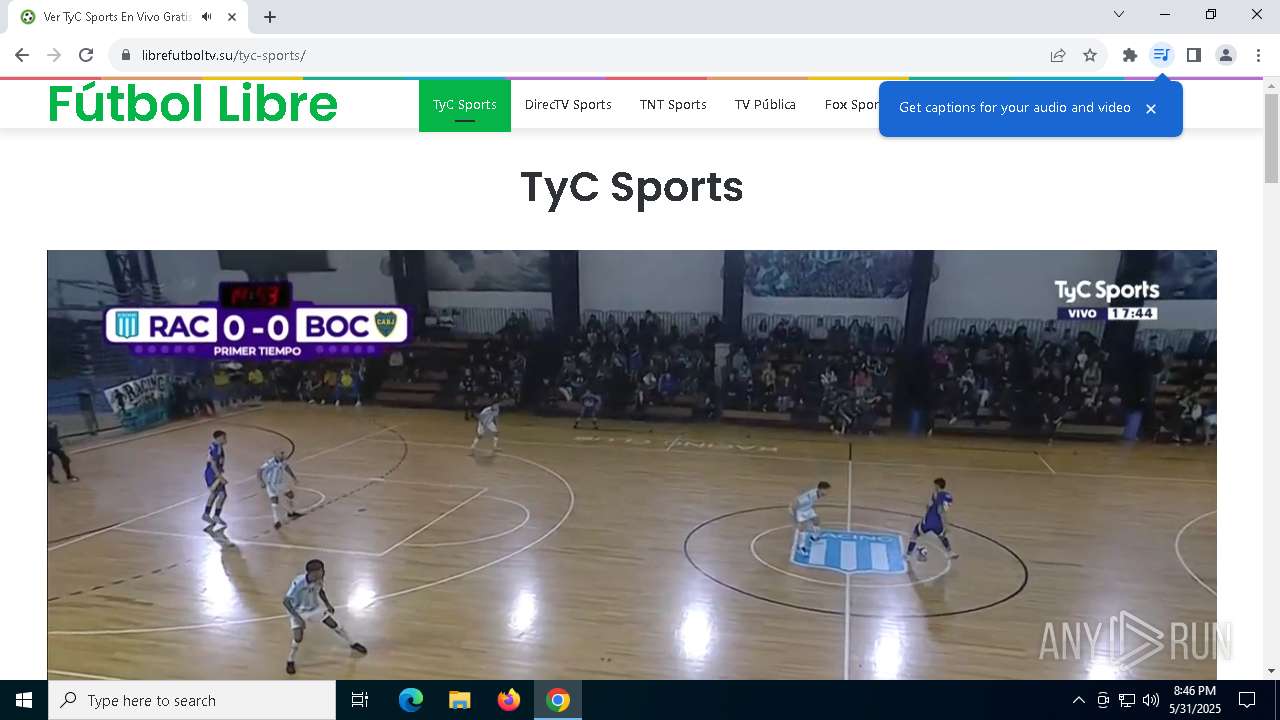Click the taskbar search box
Screen dimensions: 1280x720
192,700
